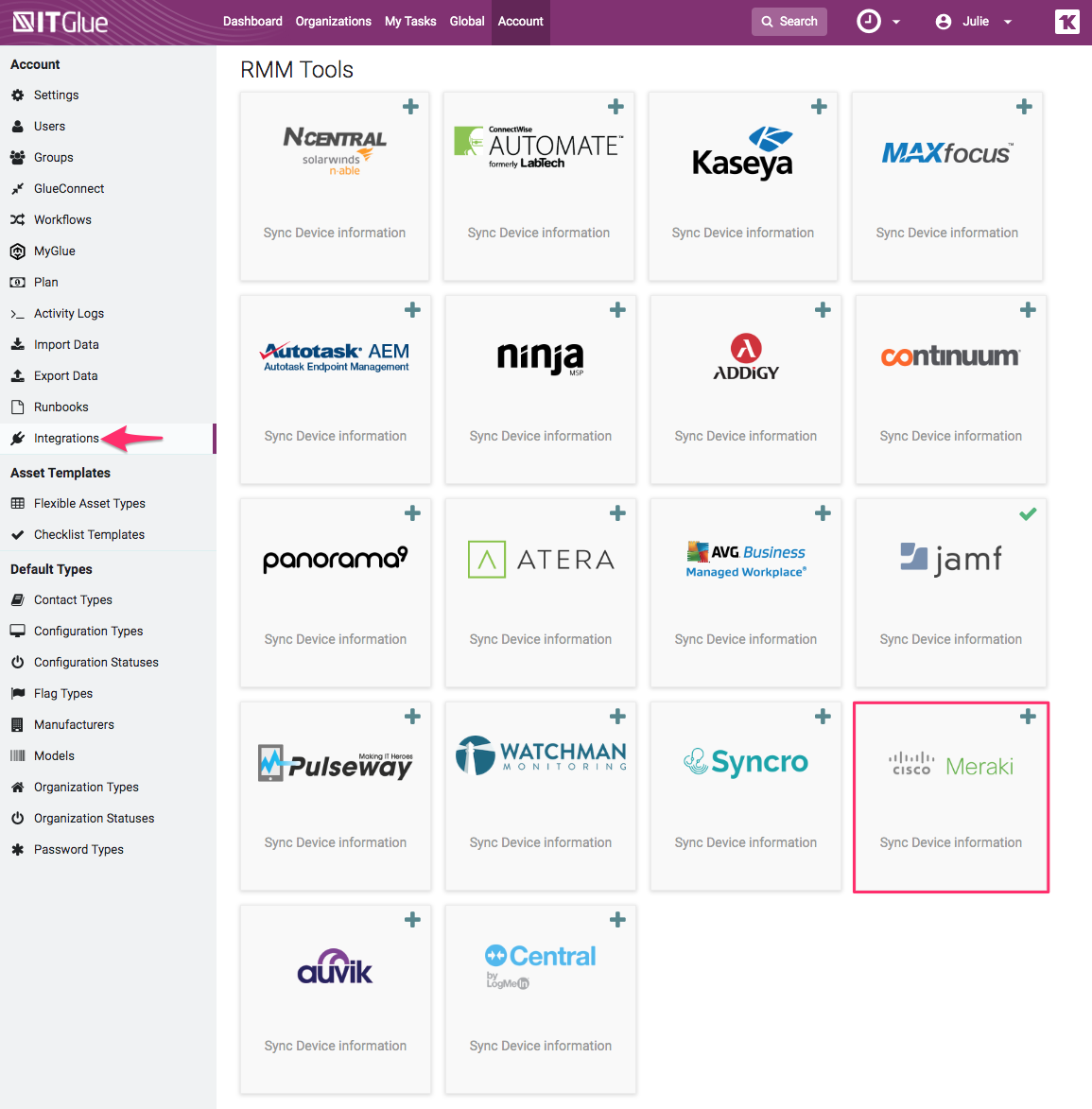
Task: Open Import Data in the sidebar
Action: pyautogui.click(x=66, y=344)
